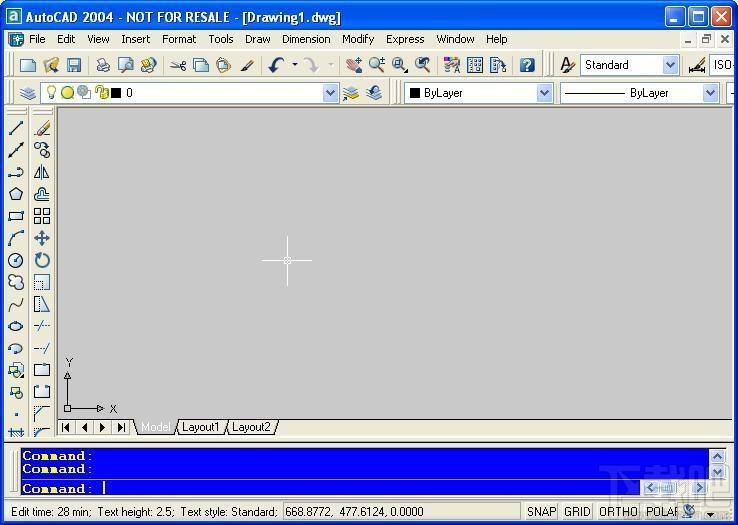Select the Line drawing tool
This screenshot has height=525, width=738.
(16, 128)
